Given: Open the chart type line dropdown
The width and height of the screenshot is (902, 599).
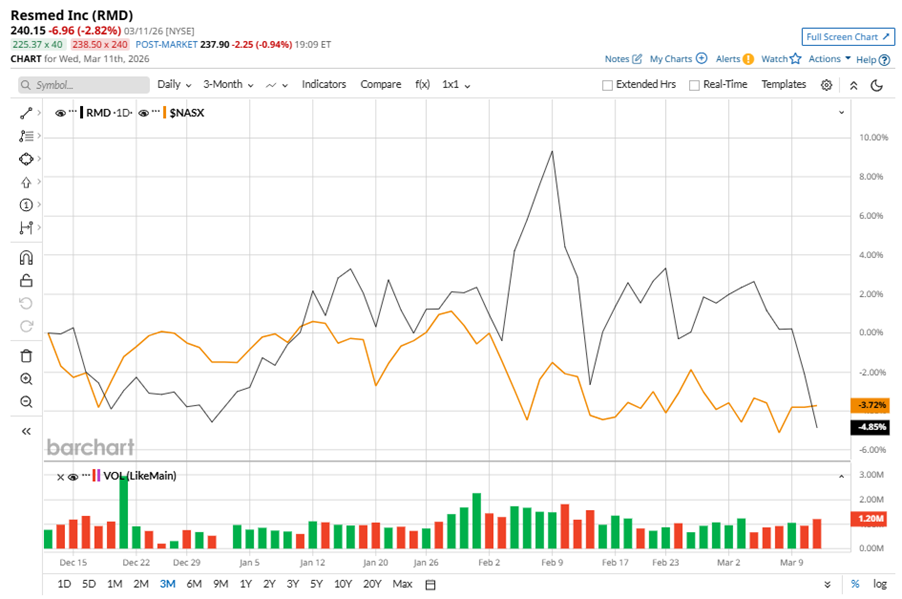Looking at the screenshot, I should [x=277, y=85].
